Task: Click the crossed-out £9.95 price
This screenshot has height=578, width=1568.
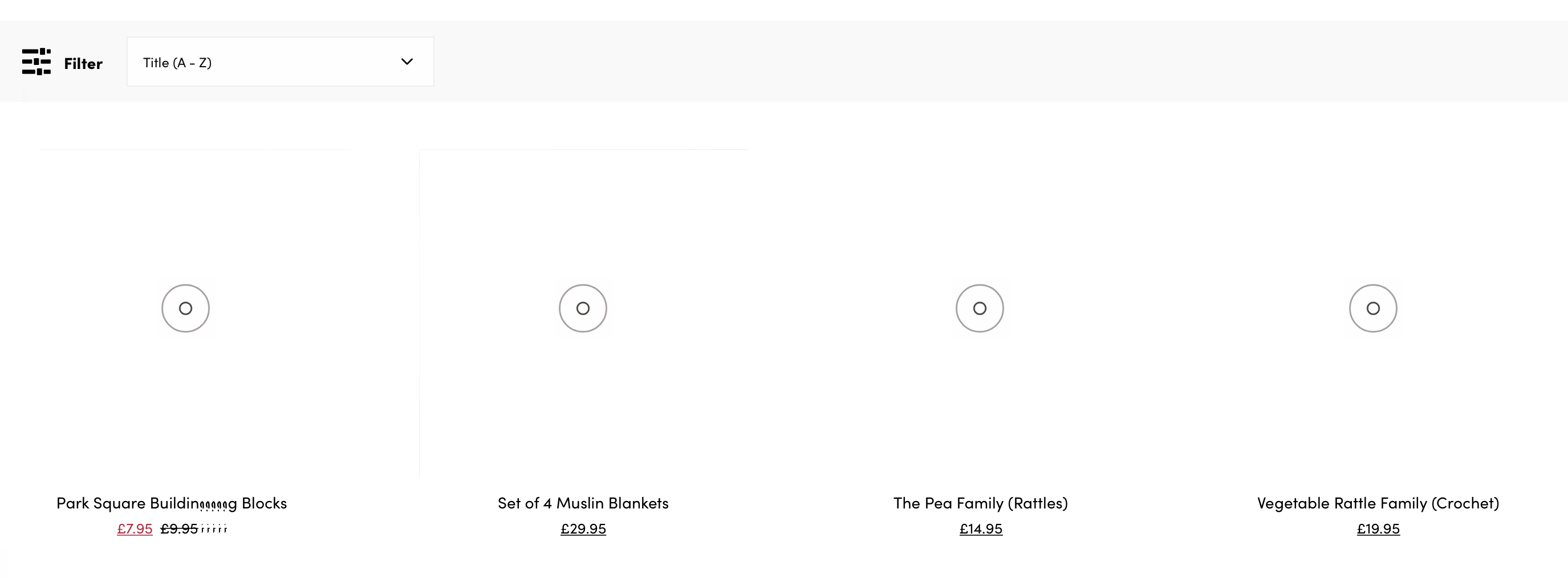Action: (179, 529)
